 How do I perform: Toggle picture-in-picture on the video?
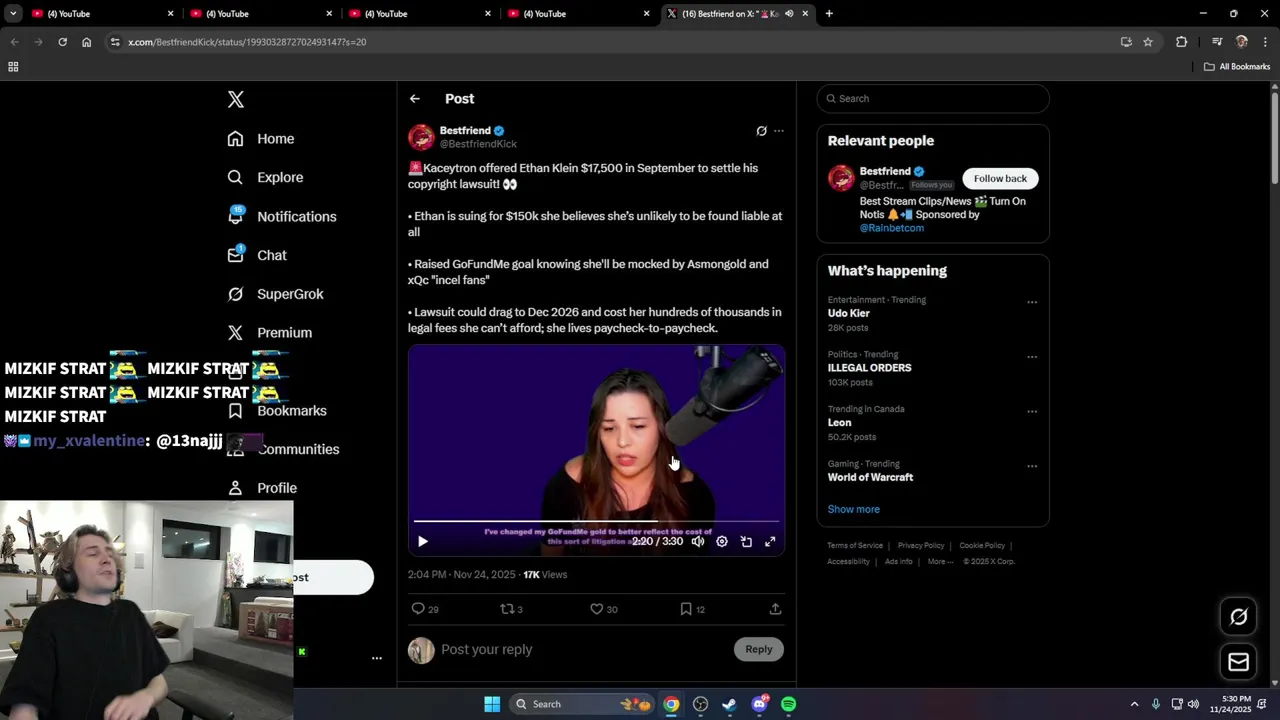746,541
